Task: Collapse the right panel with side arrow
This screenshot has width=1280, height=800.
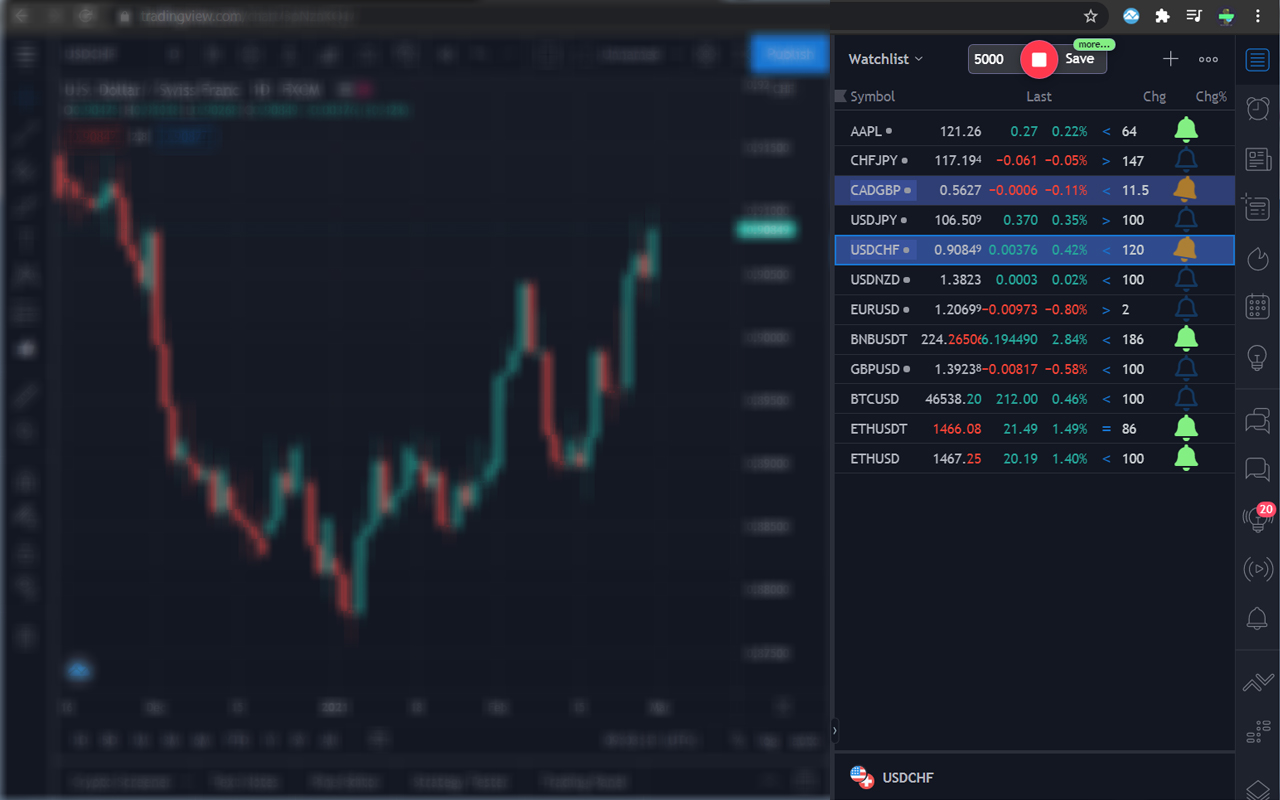Action: (834, 731)
